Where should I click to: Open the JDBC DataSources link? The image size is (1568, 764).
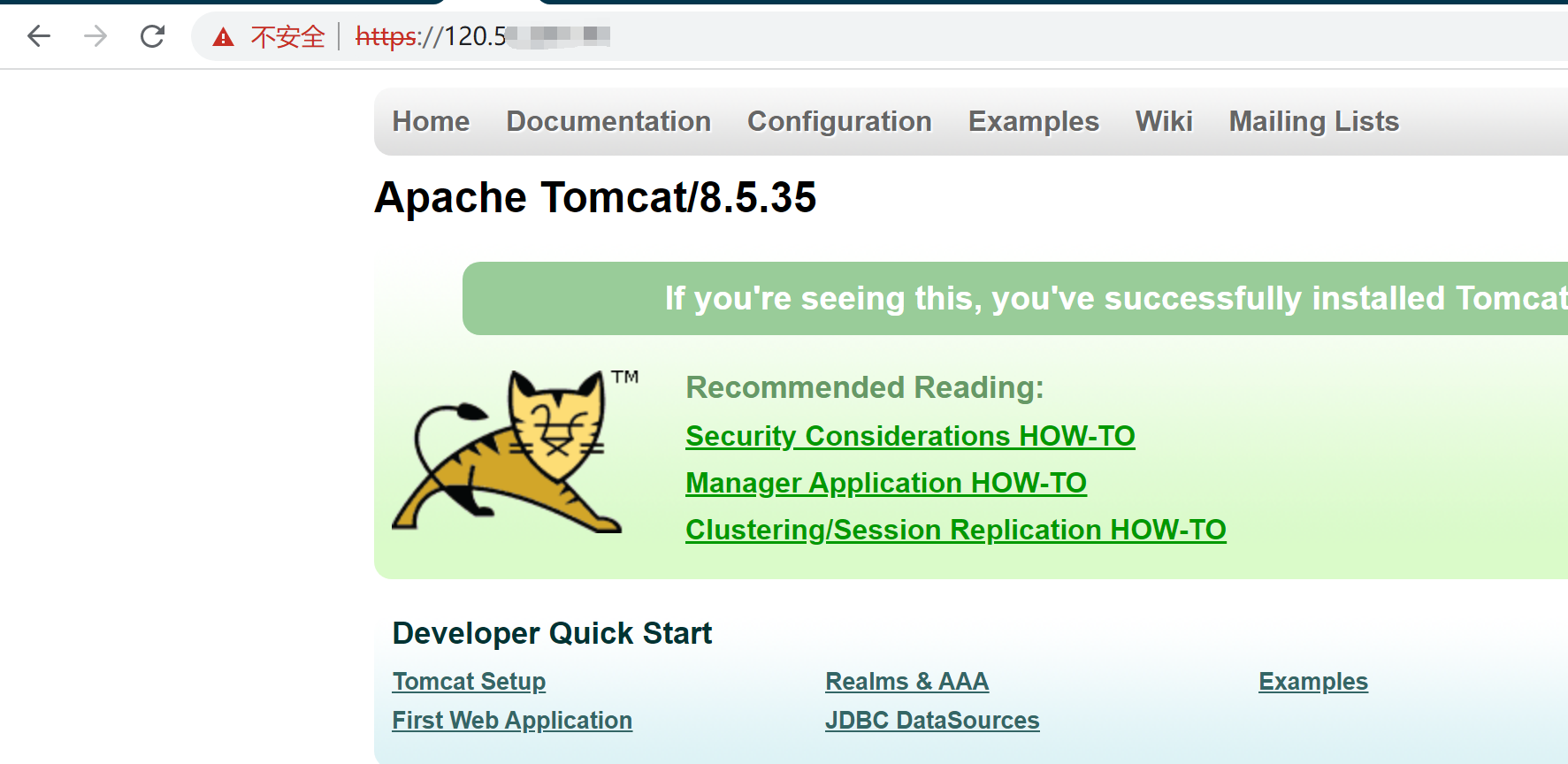pos(932,721)
